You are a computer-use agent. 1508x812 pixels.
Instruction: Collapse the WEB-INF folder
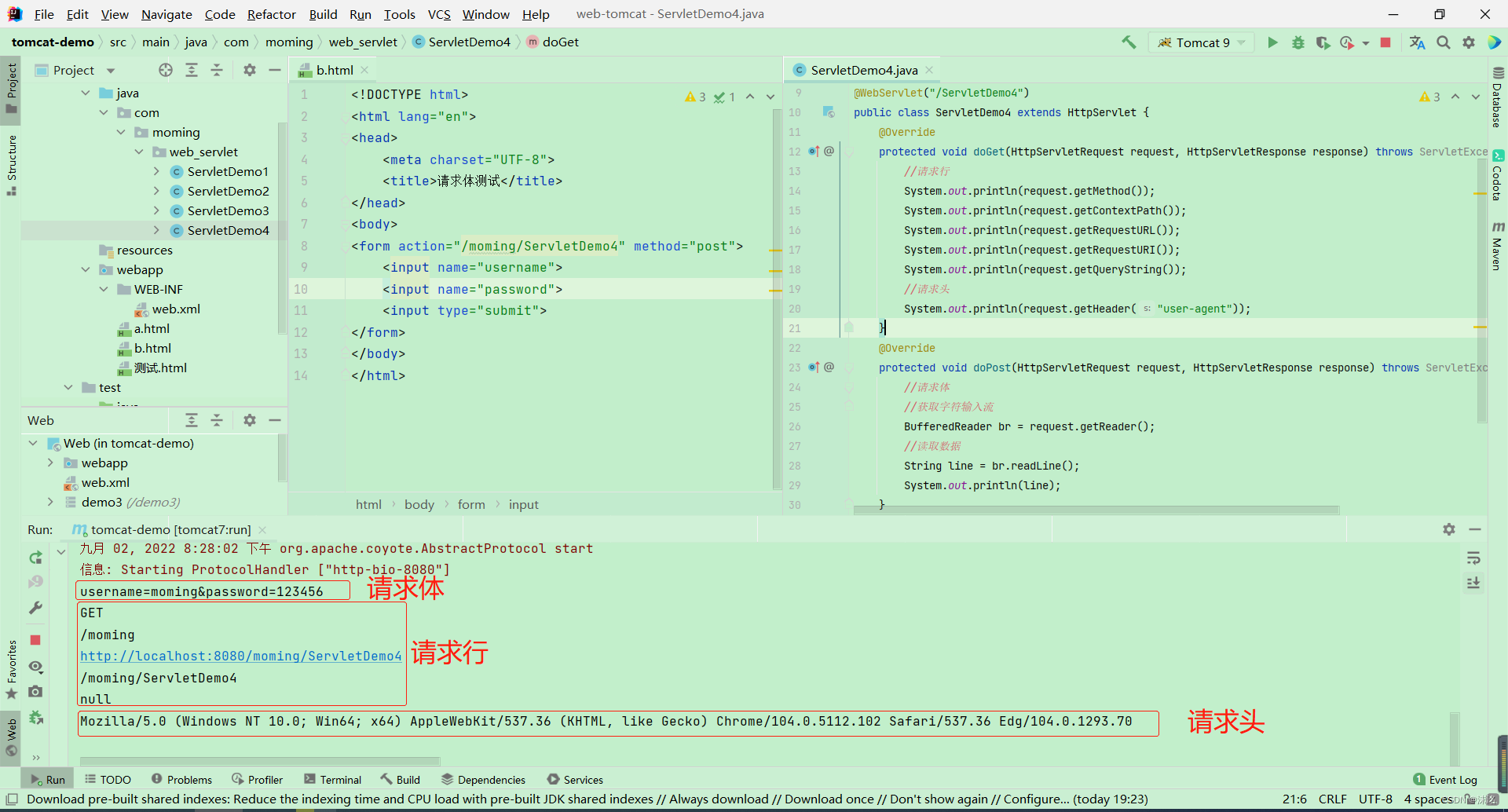[103, 289]
